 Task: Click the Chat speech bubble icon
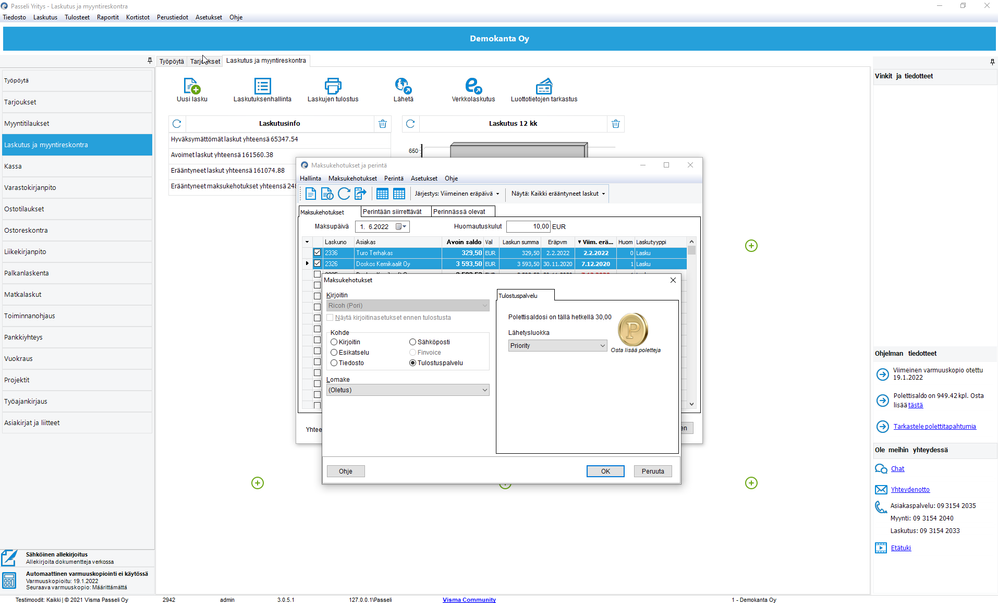881,469
